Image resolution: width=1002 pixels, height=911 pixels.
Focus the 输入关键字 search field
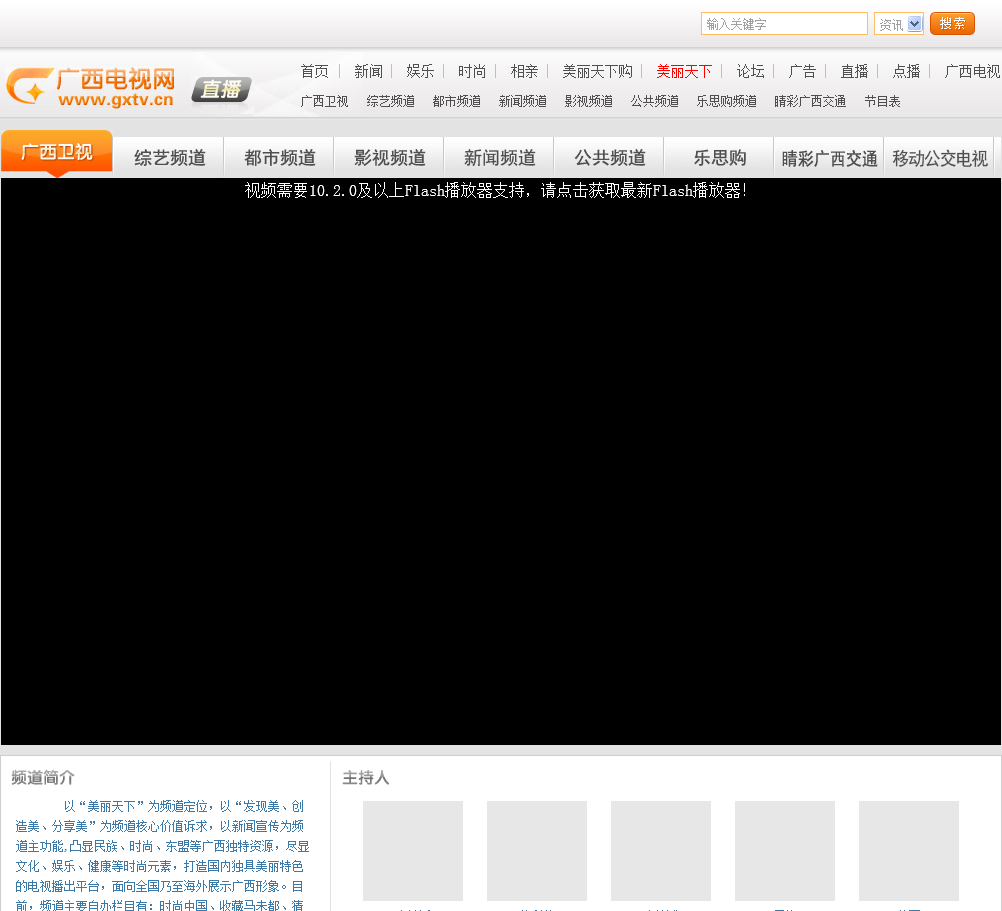click(x=784, y=24)
